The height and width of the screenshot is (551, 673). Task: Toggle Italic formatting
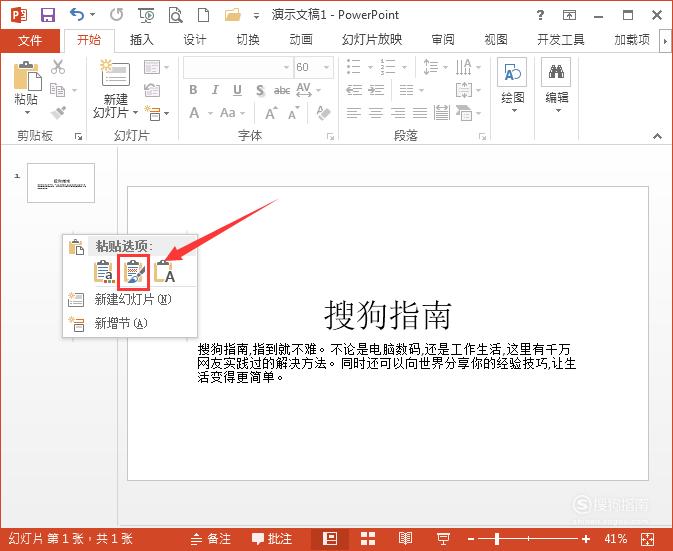215,90
